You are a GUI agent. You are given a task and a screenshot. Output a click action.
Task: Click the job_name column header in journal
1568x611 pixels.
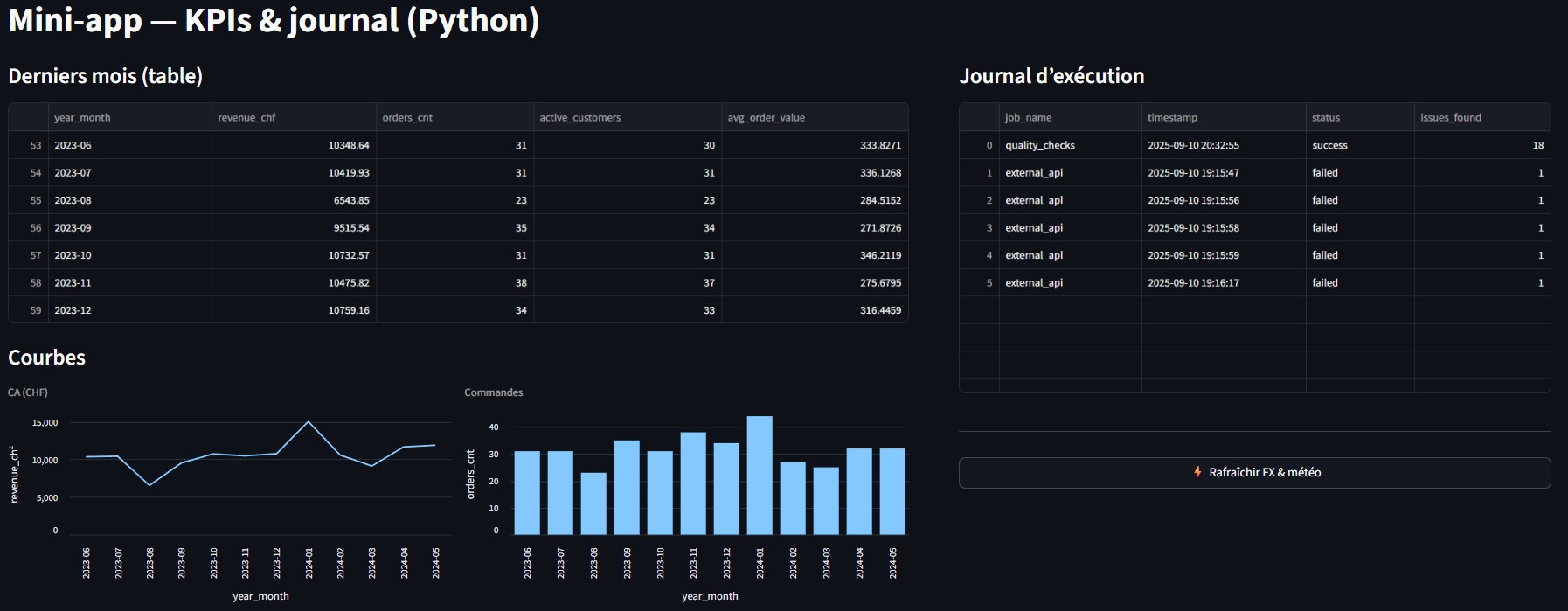1028,118
